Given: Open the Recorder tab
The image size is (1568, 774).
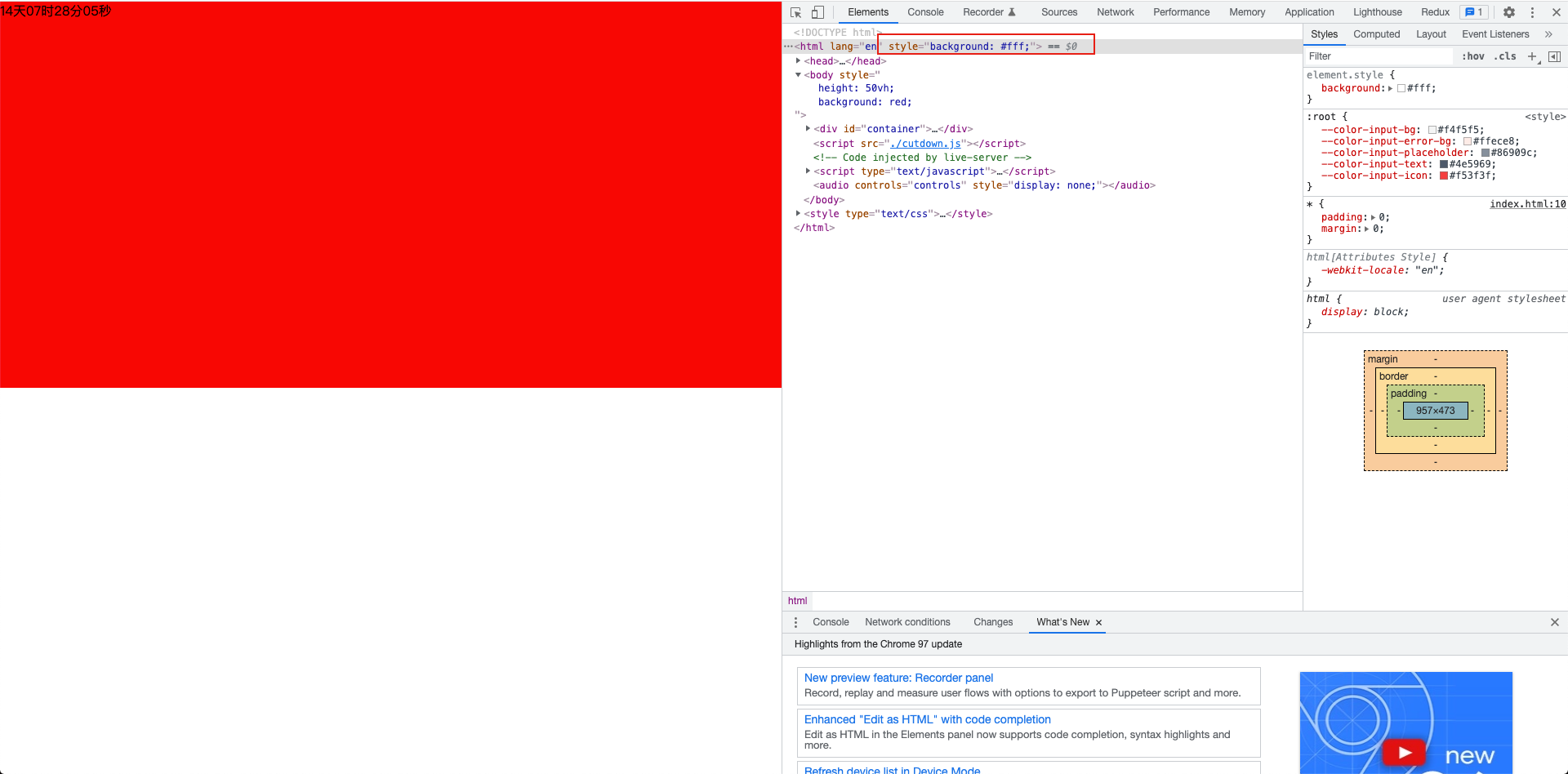Looking at the screenshot, I should (x=989, y=12).
